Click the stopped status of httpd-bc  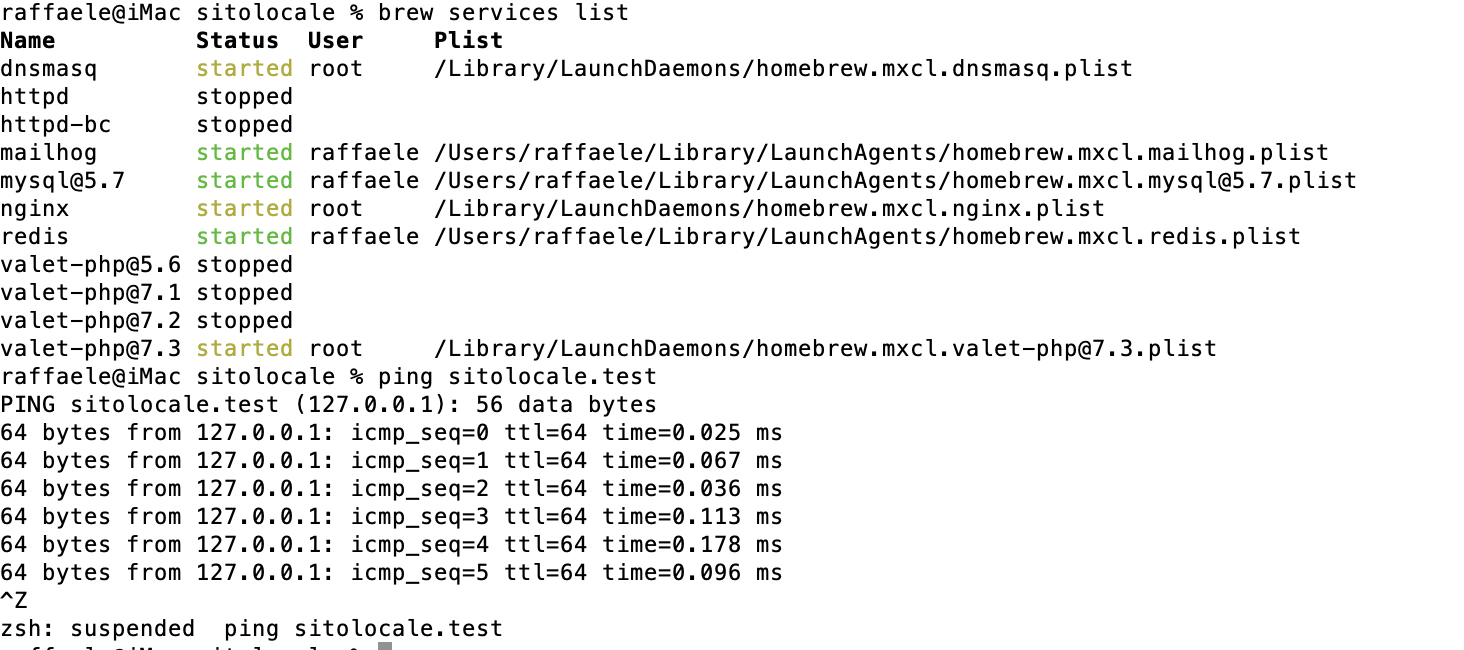(244, 125)
